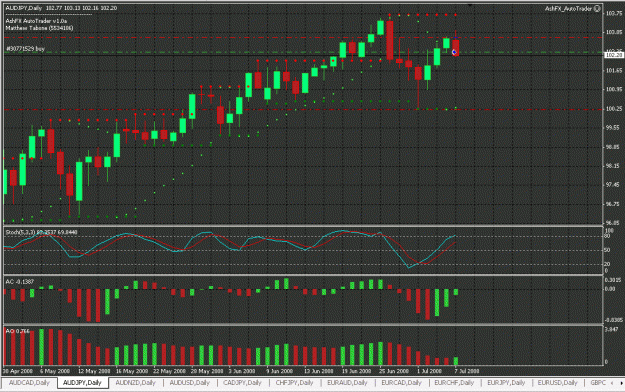
Task: Click the left arrow of the chart tabs
Action: (612, 383)
